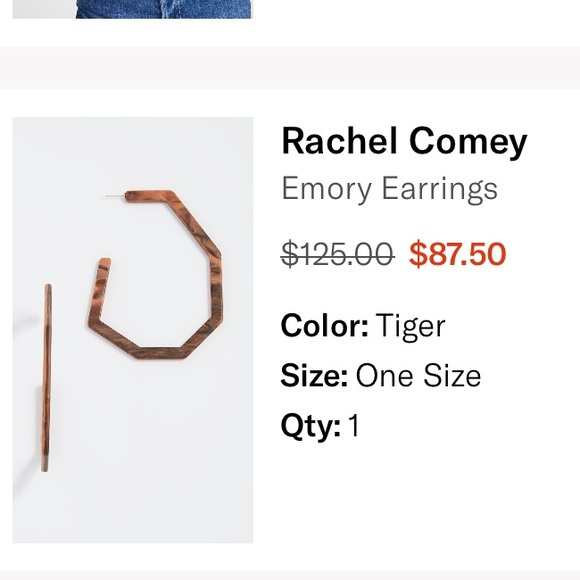Viewport: 580px width, 580px height.
Task: Click the bottom edge of octagon earring
Action: (x=160, y=353)
